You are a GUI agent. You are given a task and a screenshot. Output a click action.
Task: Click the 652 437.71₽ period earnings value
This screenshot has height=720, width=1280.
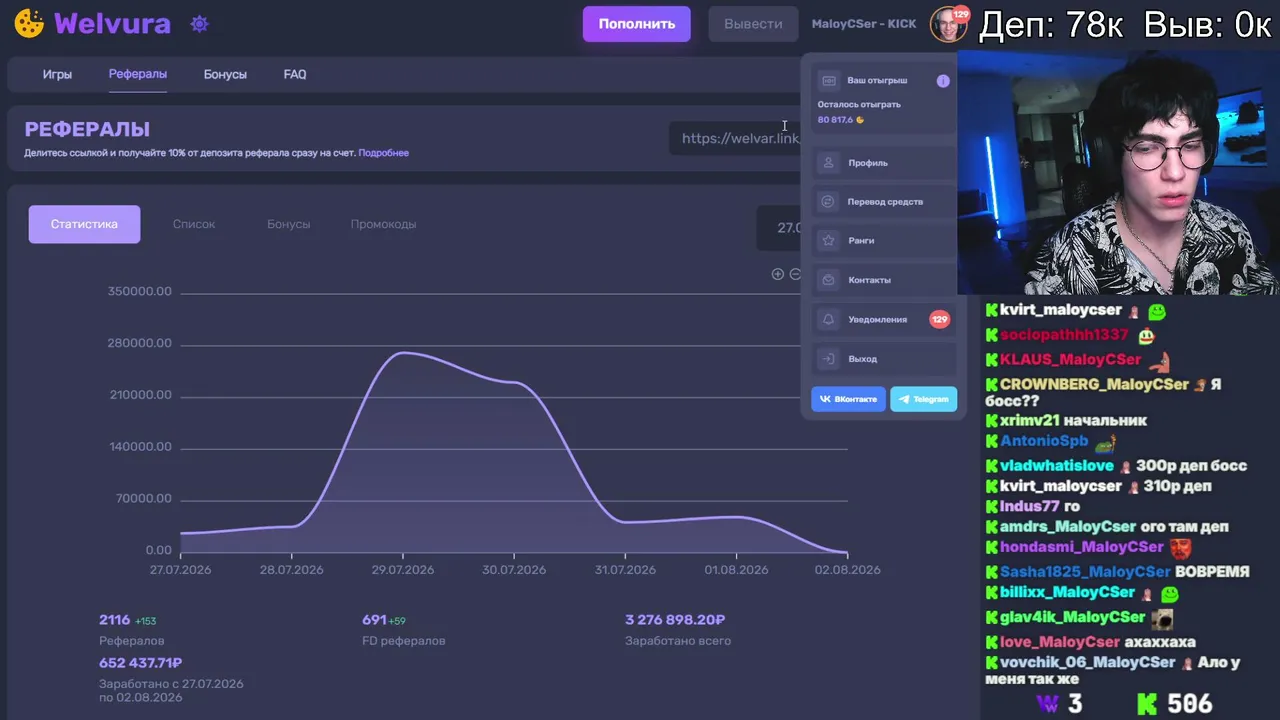(x=140, y=663)
